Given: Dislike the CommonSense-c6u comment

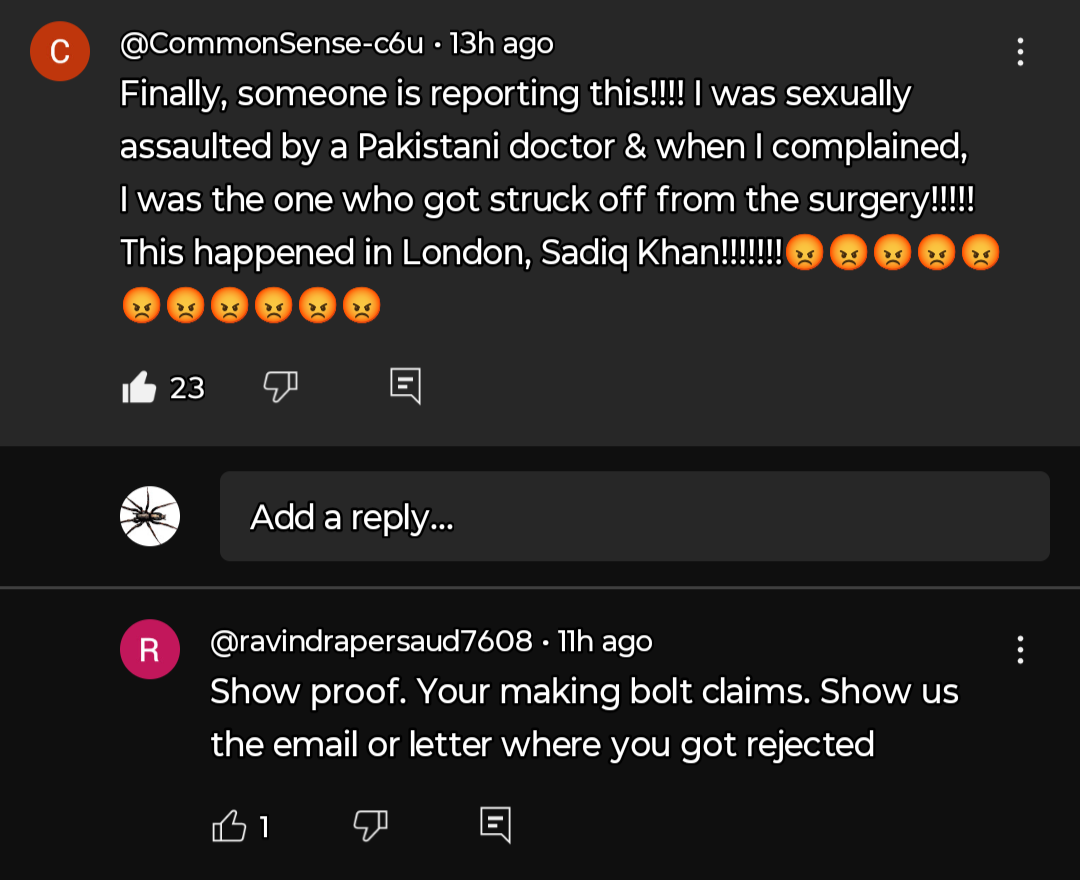Looking at the screenshot, I should tap(281, 386).
